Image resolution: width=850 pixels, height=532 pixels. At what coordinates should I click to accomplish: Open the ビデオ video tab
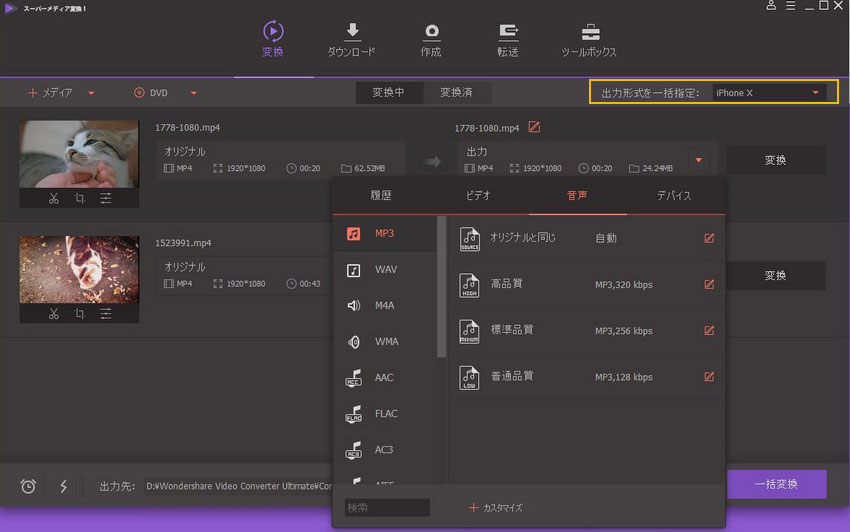click(478, 196)
